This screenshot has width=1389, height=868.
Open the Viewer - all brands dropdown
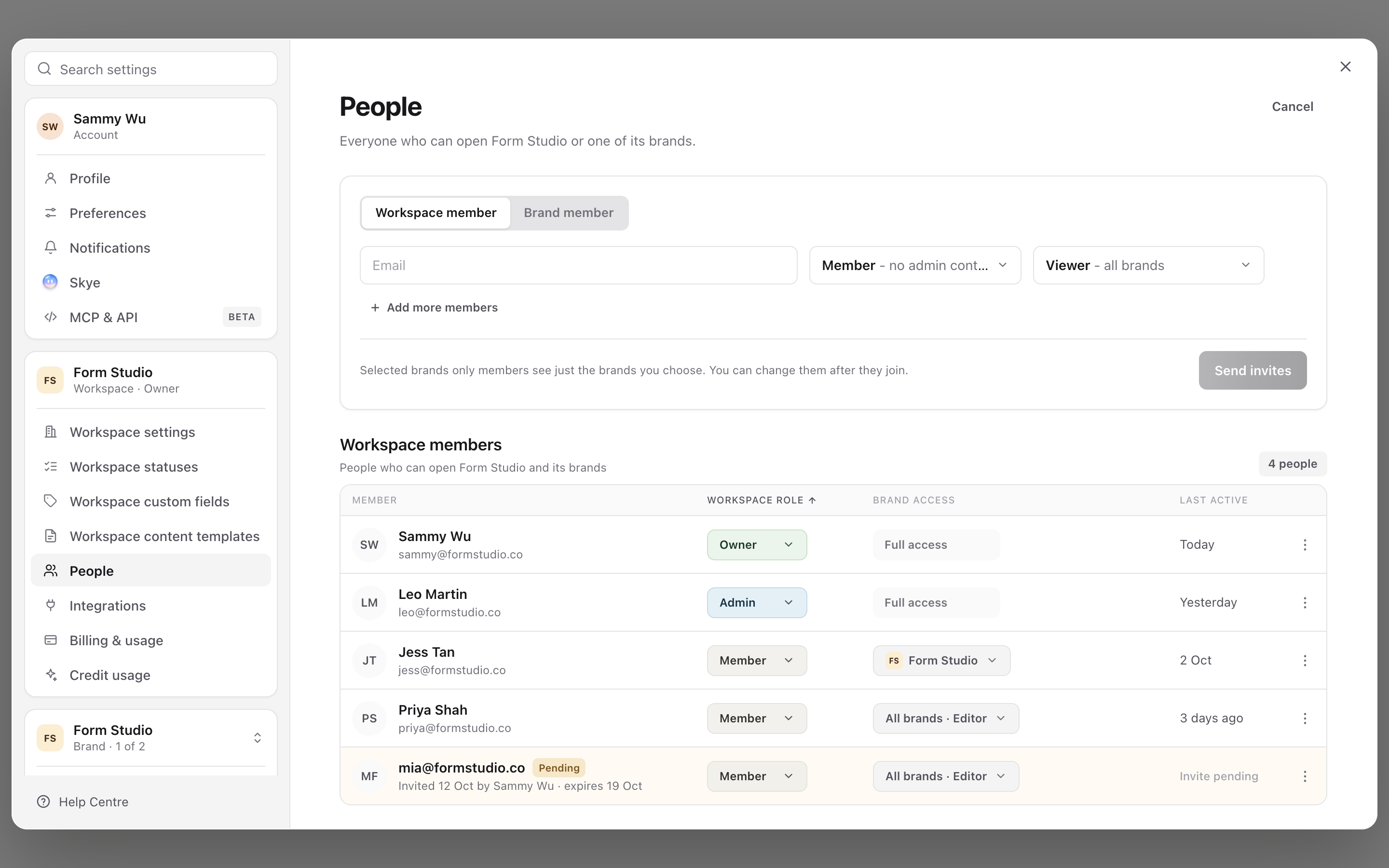[x=1148, y=265]
